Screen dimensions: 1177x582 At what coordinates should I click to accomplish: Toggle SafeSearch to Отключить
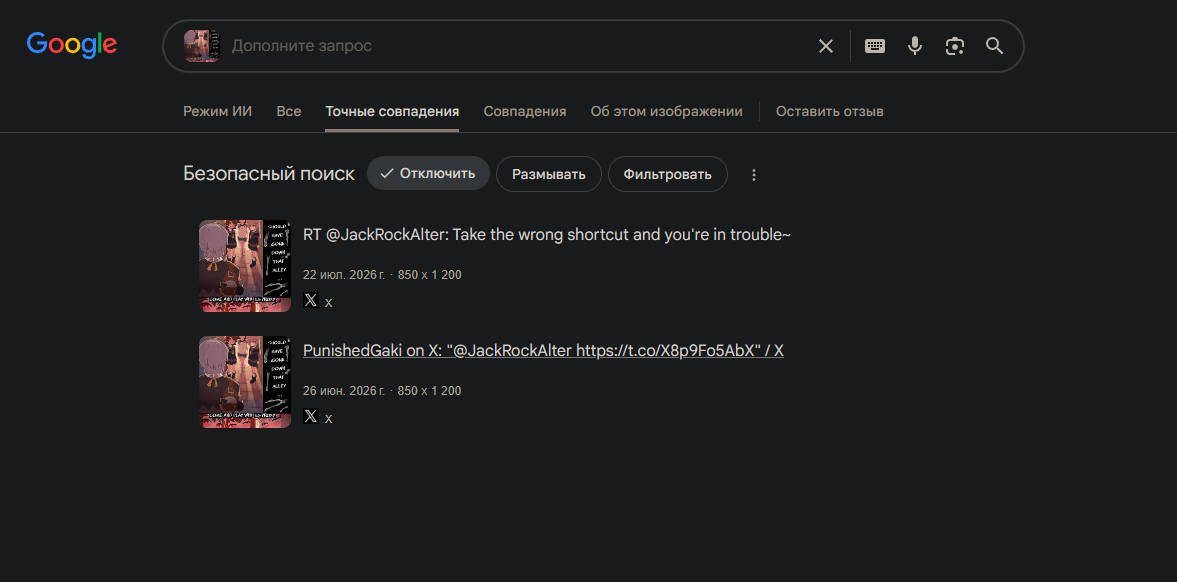(x=428, y=173)
